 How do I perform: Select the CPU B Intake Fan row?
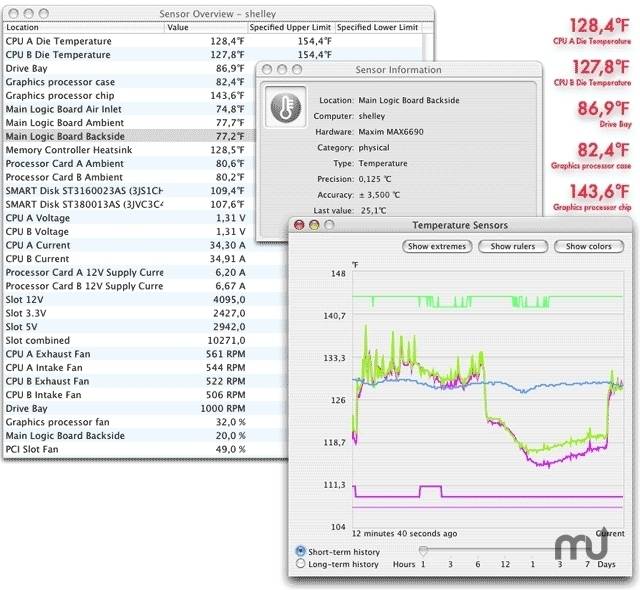pos(145,395)
